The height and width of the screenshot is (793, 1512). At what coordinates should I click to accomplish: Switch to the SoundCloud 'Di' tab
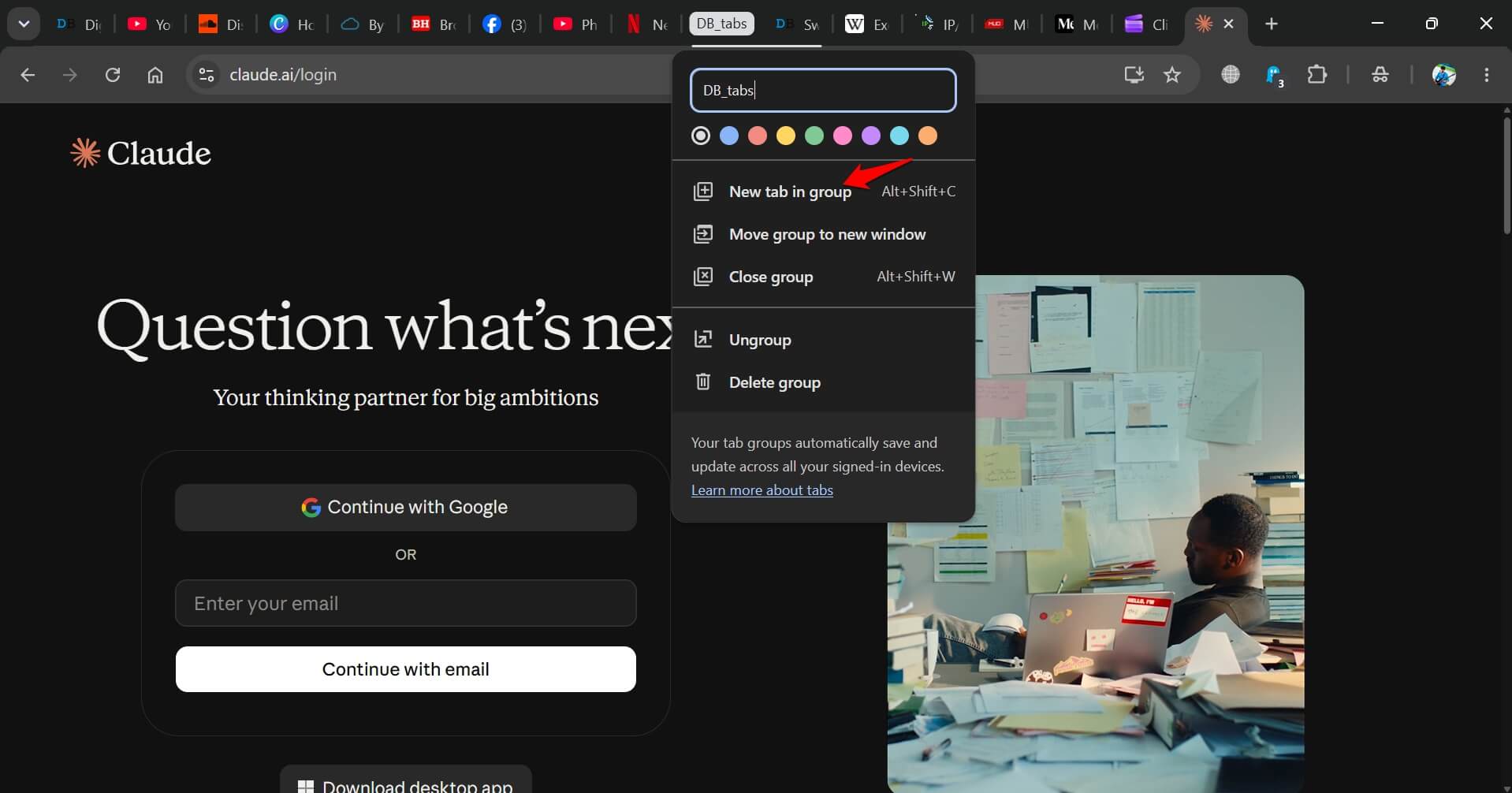pyautogui.click(x=221, y=24)
